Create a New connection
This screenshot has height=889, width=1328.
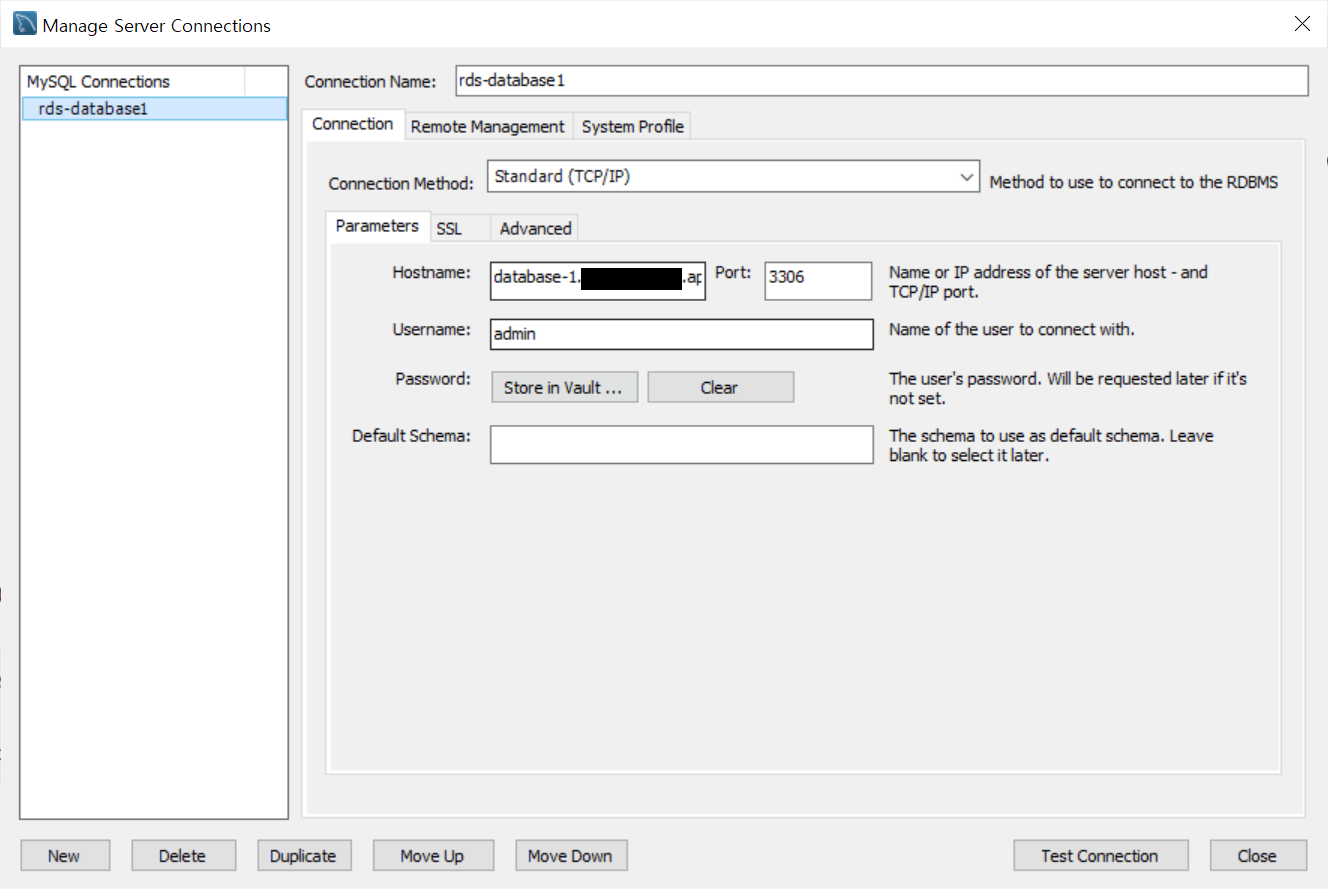pyautogui.click(x=64, y=856)
